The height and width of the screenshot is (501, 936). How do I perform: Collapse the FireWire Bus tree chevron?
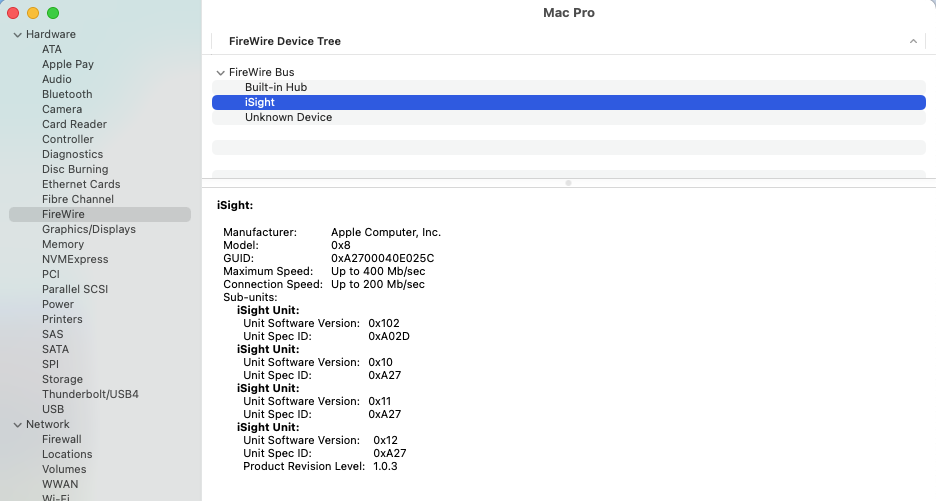(x=220, y=73)
